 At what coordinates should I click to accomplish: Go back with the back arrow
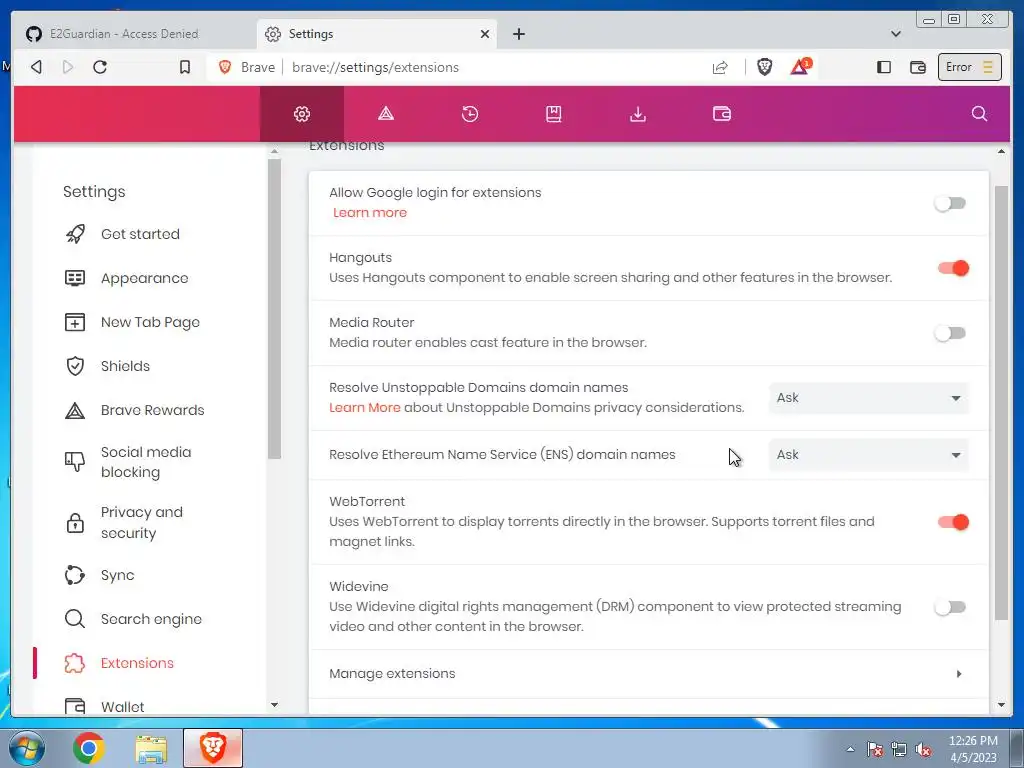pyautogui.click(x=36, y=67)
